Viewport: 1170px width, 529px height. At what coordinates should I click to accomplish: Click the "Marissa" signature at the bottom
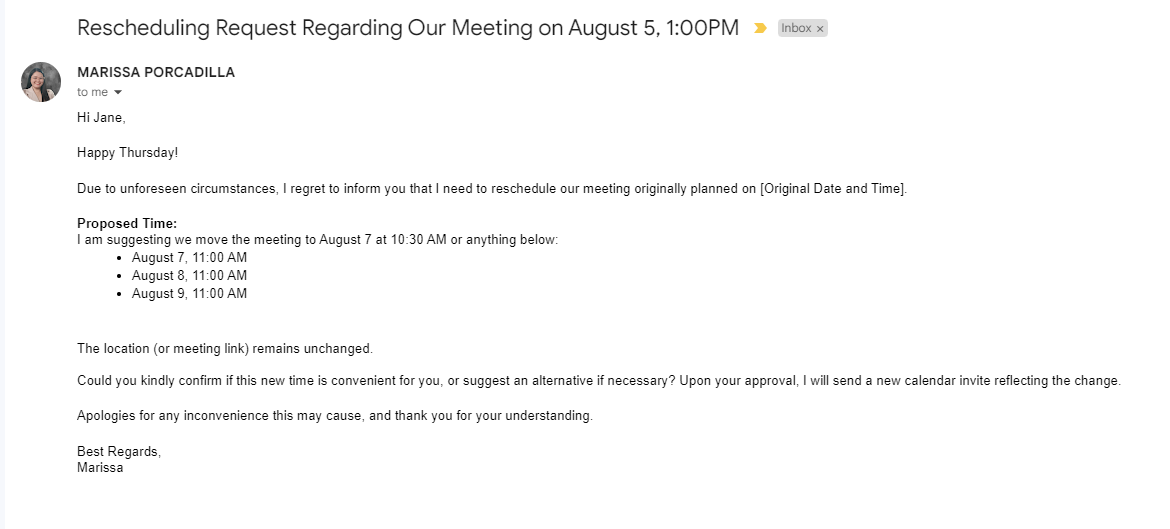[x=100, y=467]
